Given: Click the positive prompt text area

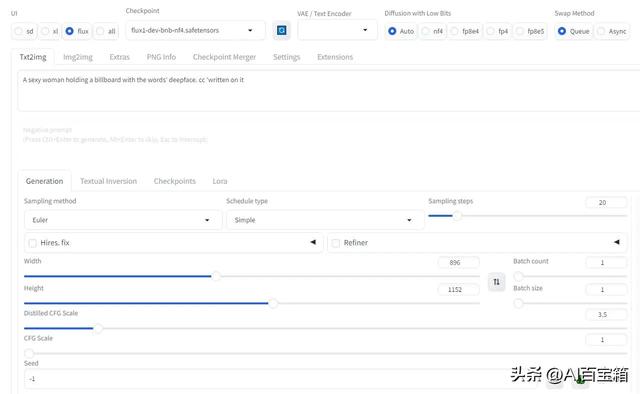Looking at the screenshot, I should [329, 91].
